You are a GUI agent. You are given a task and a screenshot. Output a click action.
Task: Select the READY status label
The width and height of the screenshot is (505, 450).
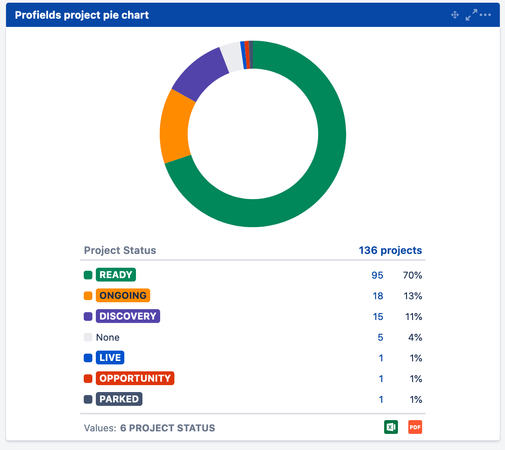(116, 275)
